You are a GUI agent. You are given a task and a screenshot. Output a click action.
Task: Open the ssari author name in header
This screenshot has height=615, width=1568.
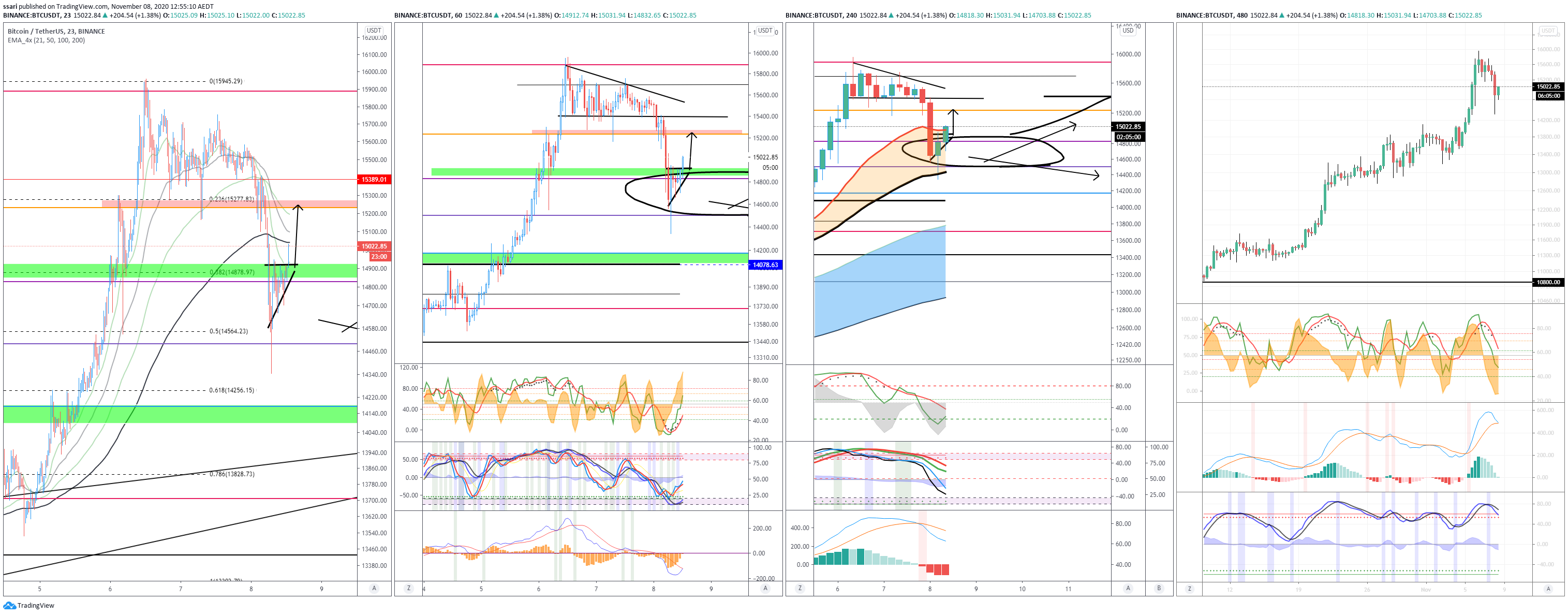(x=10, y=6)
